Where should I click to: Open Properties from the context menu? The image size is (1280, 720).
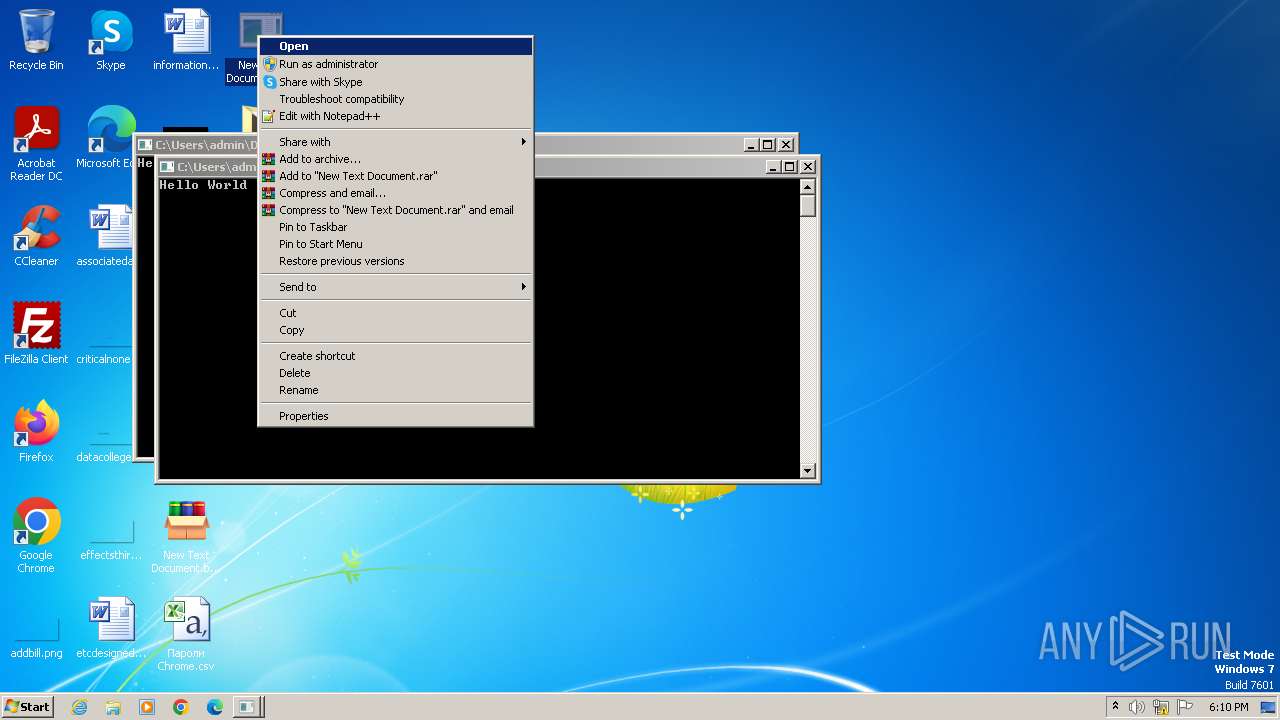(395, 416)
